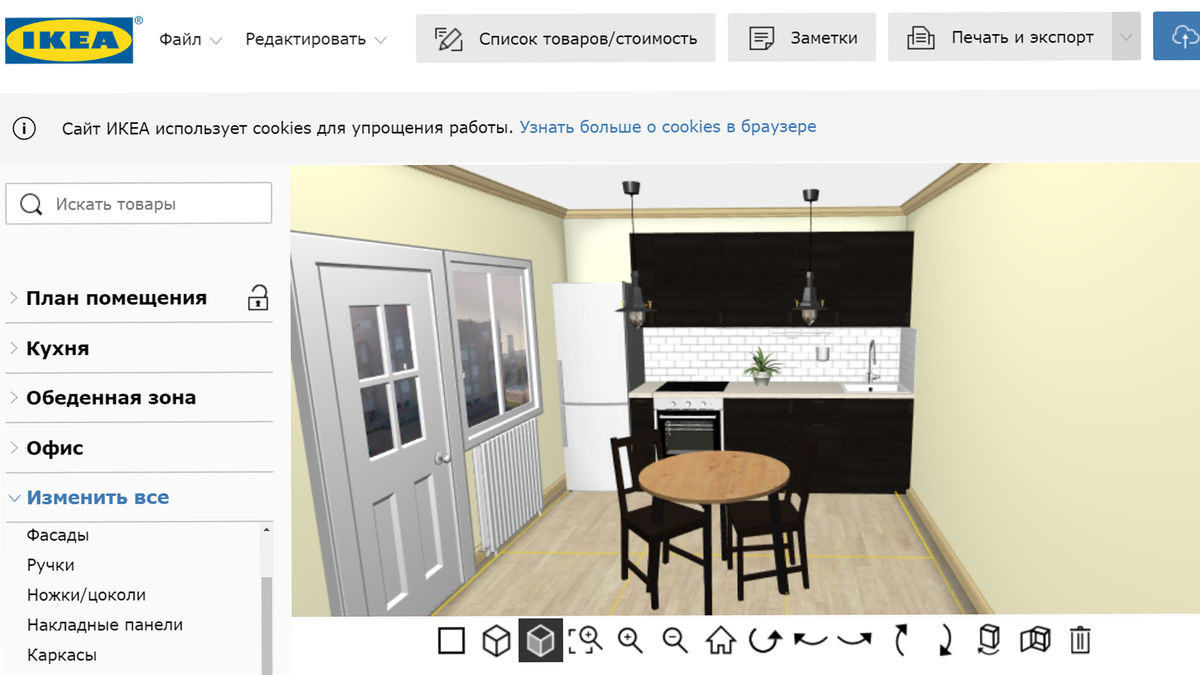Click the info icon in the cookie banner
Image resolution: width=1200 pixels, height=675 pixels.
pos(24,128)
